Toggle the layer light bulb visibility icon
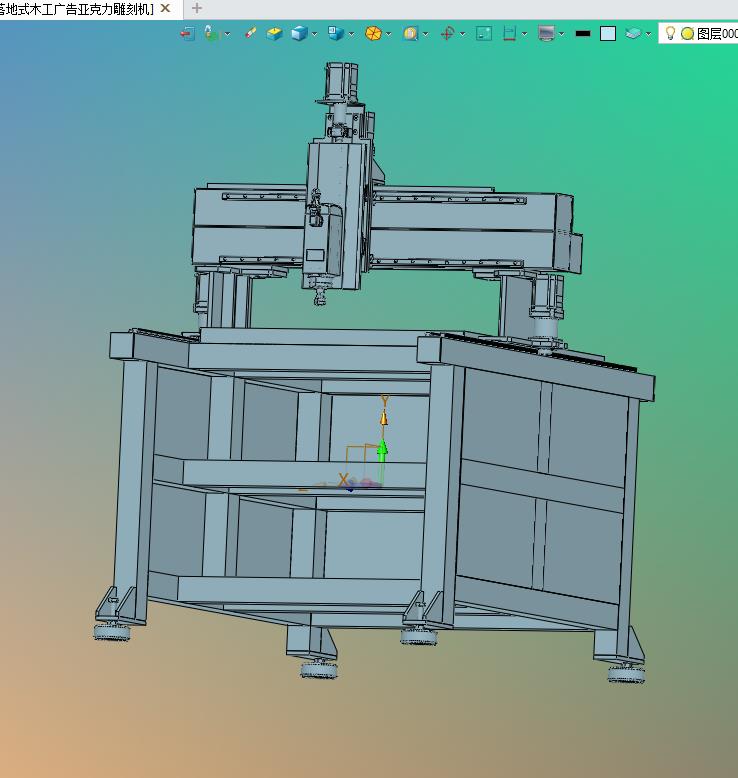Screen dimensions: 738x778 click(x=670, y=33)
